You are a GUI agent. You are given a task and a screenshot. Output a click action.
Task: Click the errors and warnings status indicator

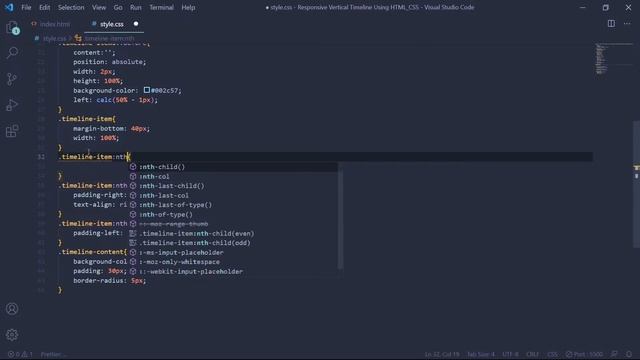tap(20, 354)
